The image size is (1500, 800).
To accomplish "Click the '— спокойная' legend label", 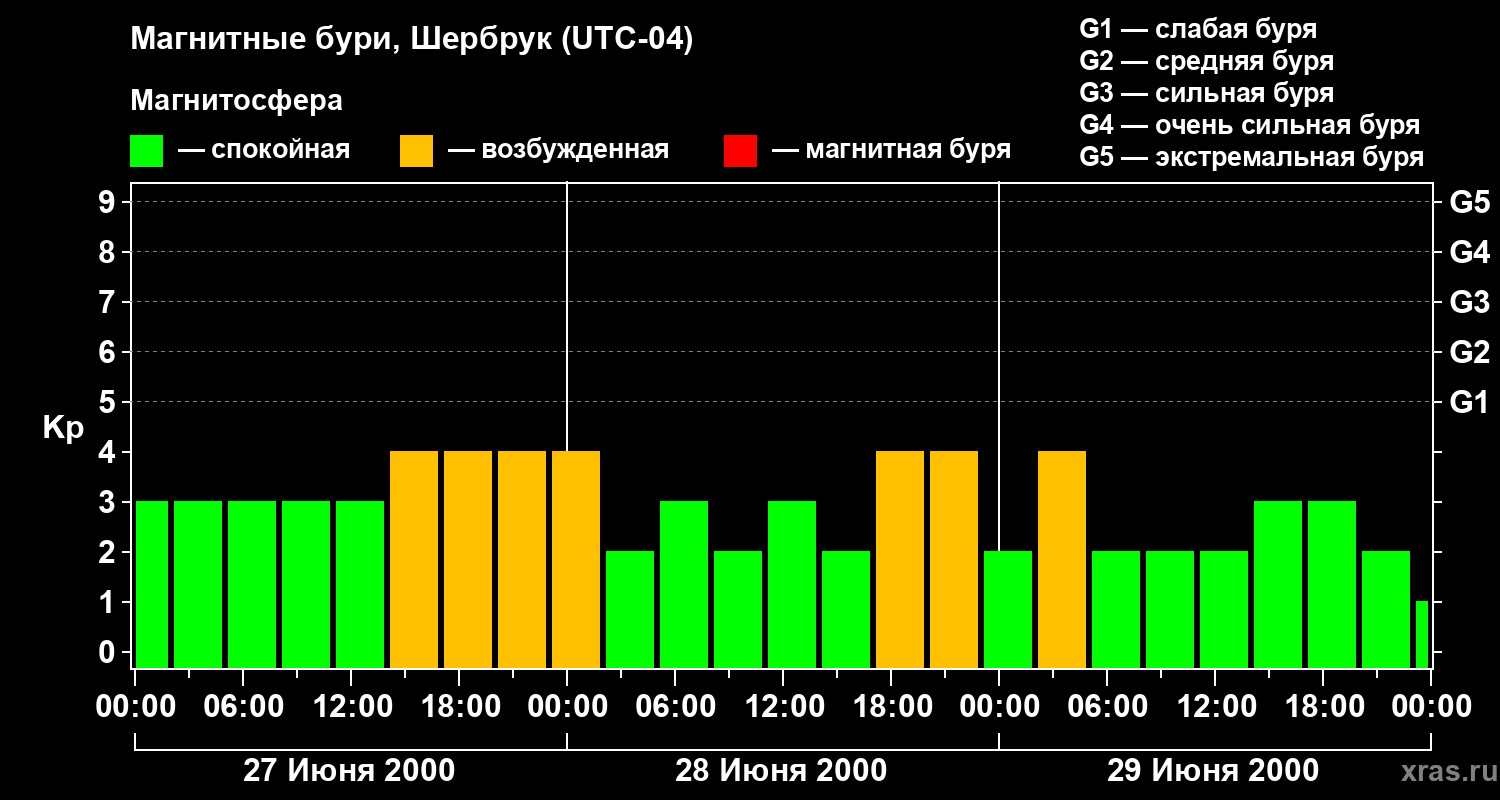I will coord(264,150).
